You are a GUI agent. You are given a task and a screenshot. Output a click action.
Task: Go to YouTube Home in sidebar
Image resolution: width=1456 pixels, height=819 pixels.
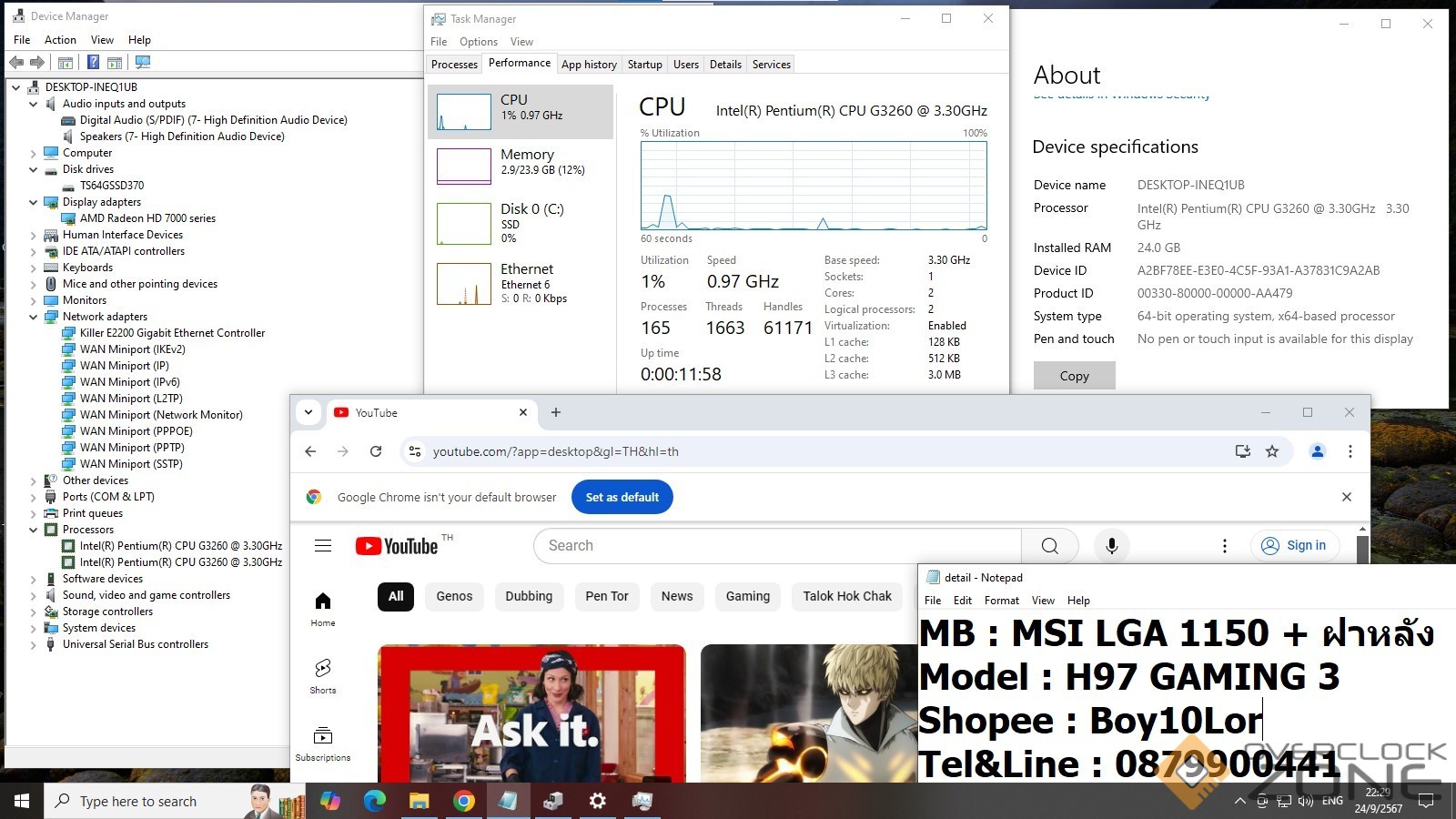point(323,610)
